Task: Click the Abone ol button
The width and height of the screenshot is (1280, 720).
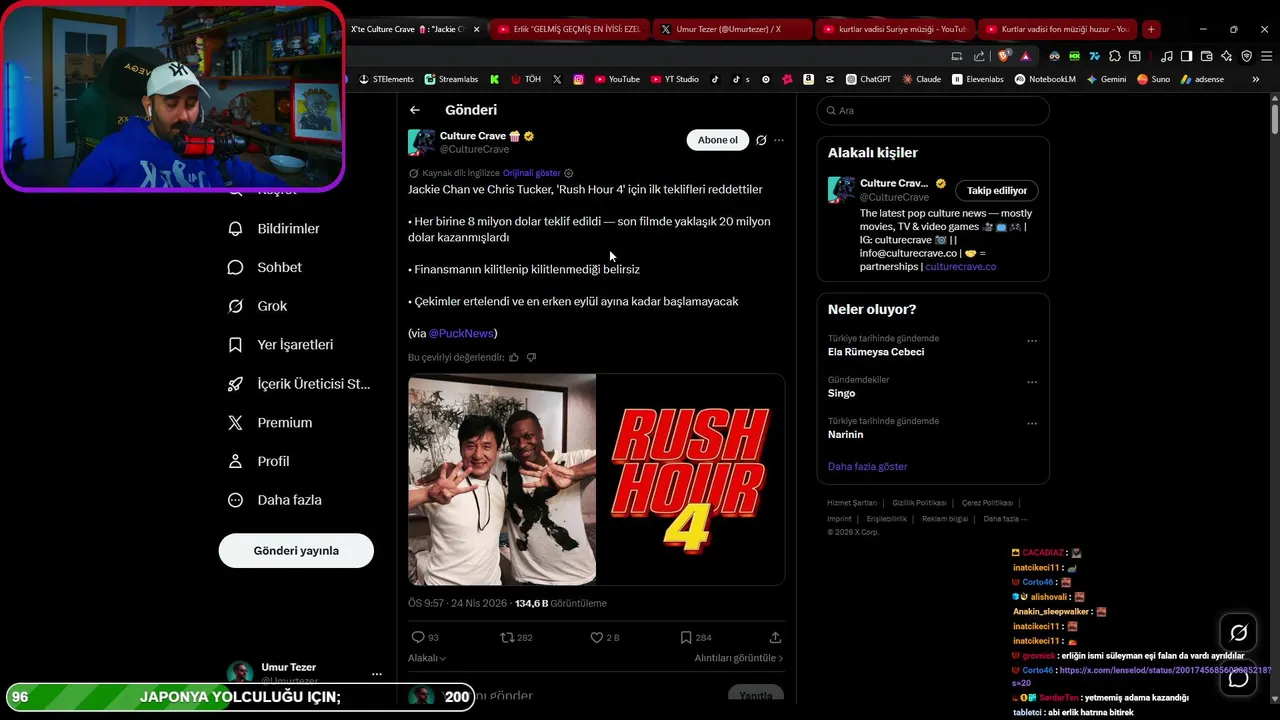Action: point(718,140)
